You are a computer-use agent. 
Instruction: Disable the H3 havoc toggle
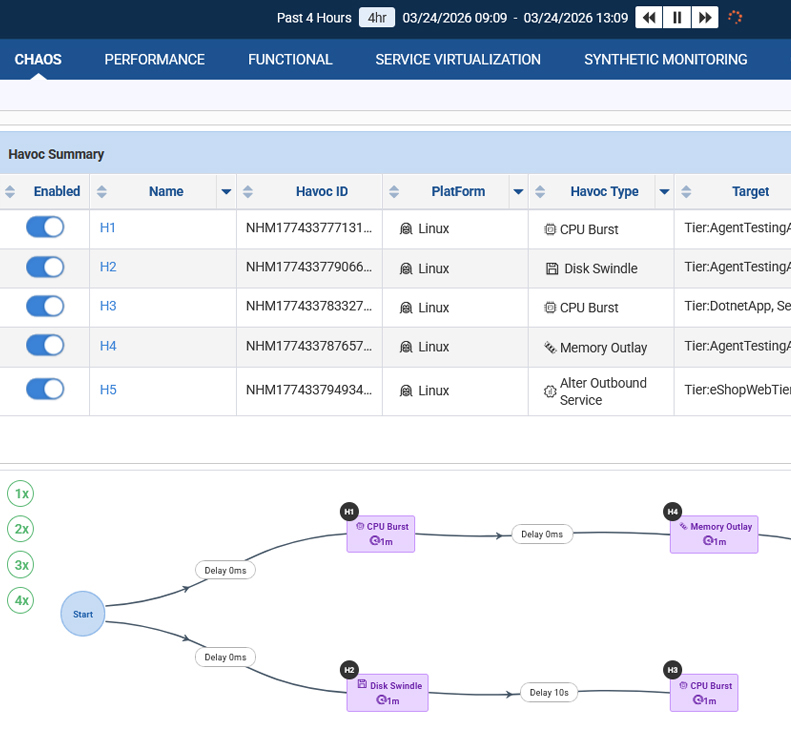point(45,306)
